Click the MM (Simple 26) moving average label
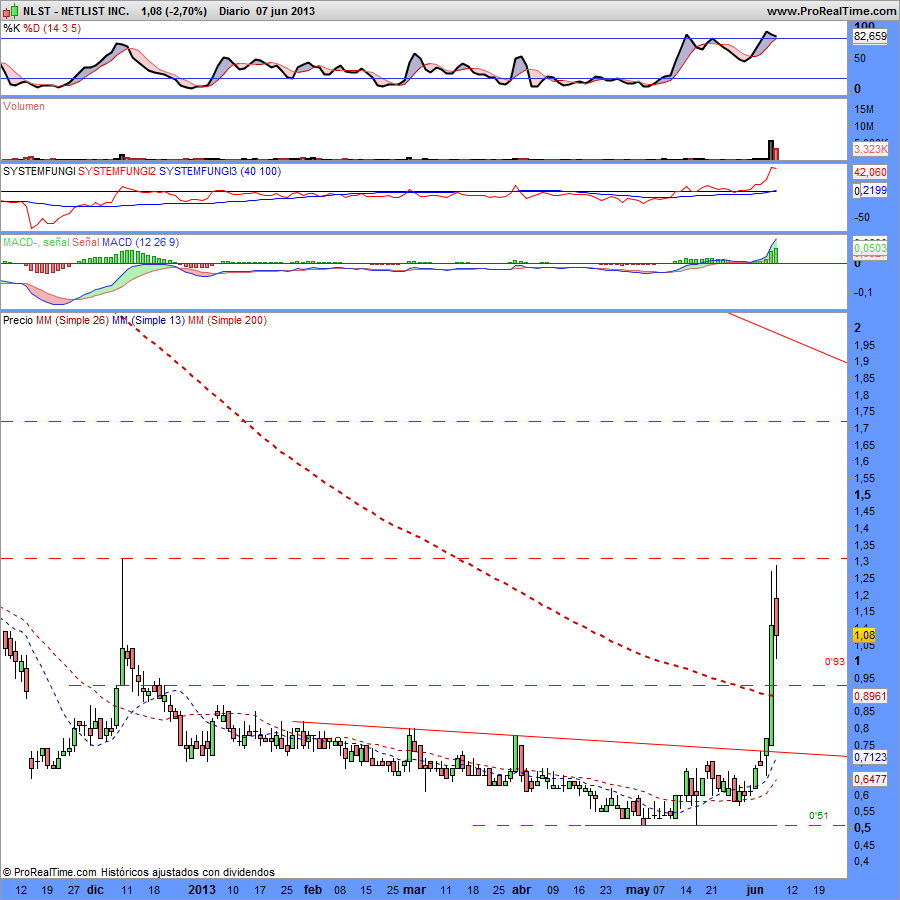This screenshot has width=900, height=900. point(72,320)
